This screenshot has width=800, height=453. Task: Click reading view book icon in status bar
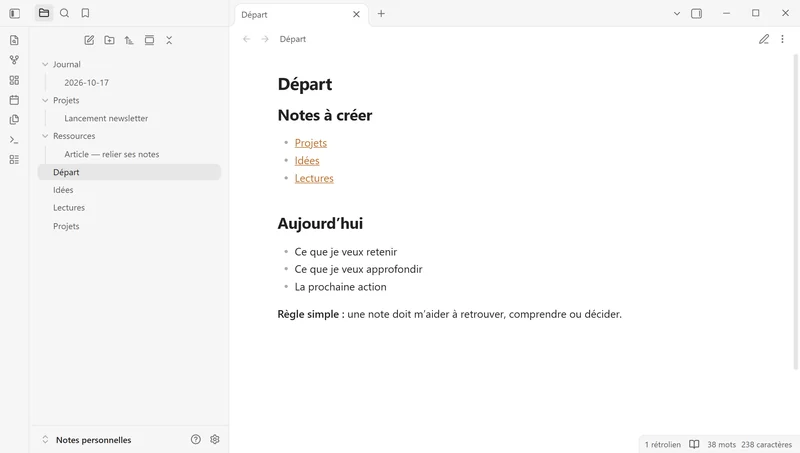(694, 444)
